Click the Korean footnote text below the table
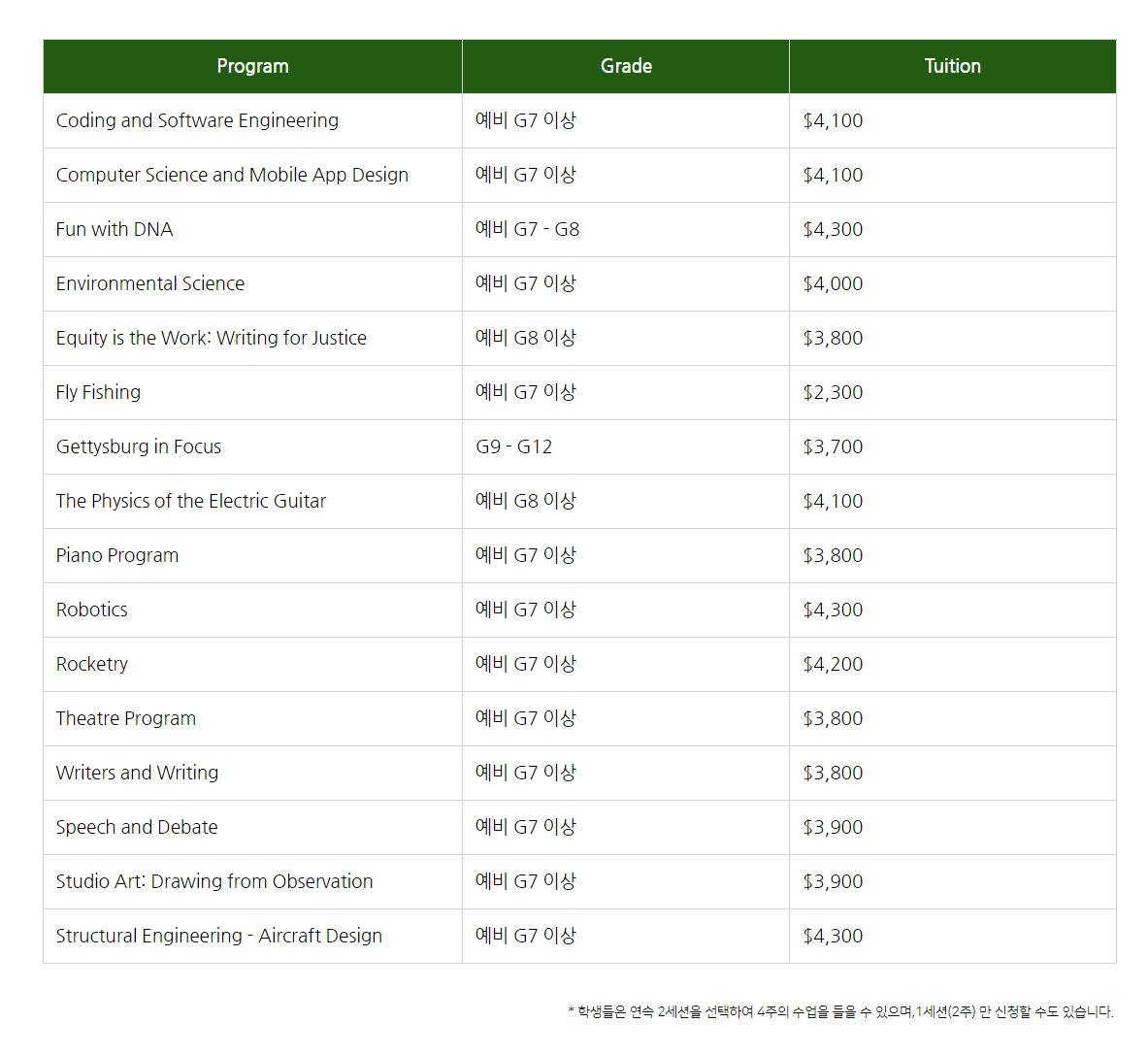Screen dimensions: 1148x1056 840,1011
